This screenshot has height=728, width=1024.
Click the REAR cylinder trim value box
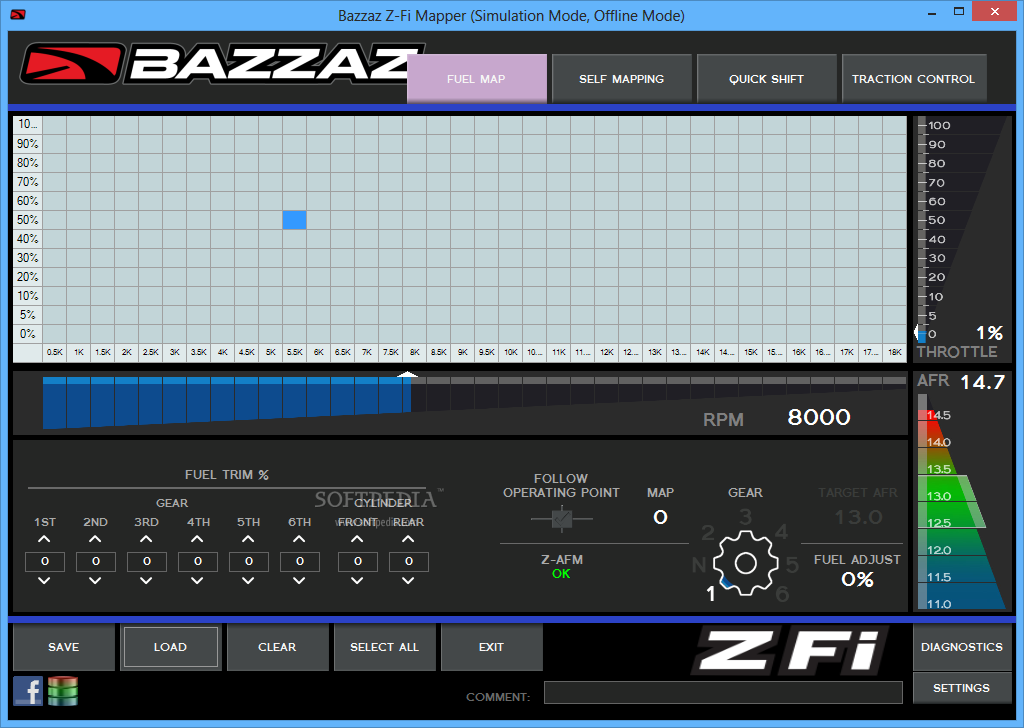coord(409,562)
